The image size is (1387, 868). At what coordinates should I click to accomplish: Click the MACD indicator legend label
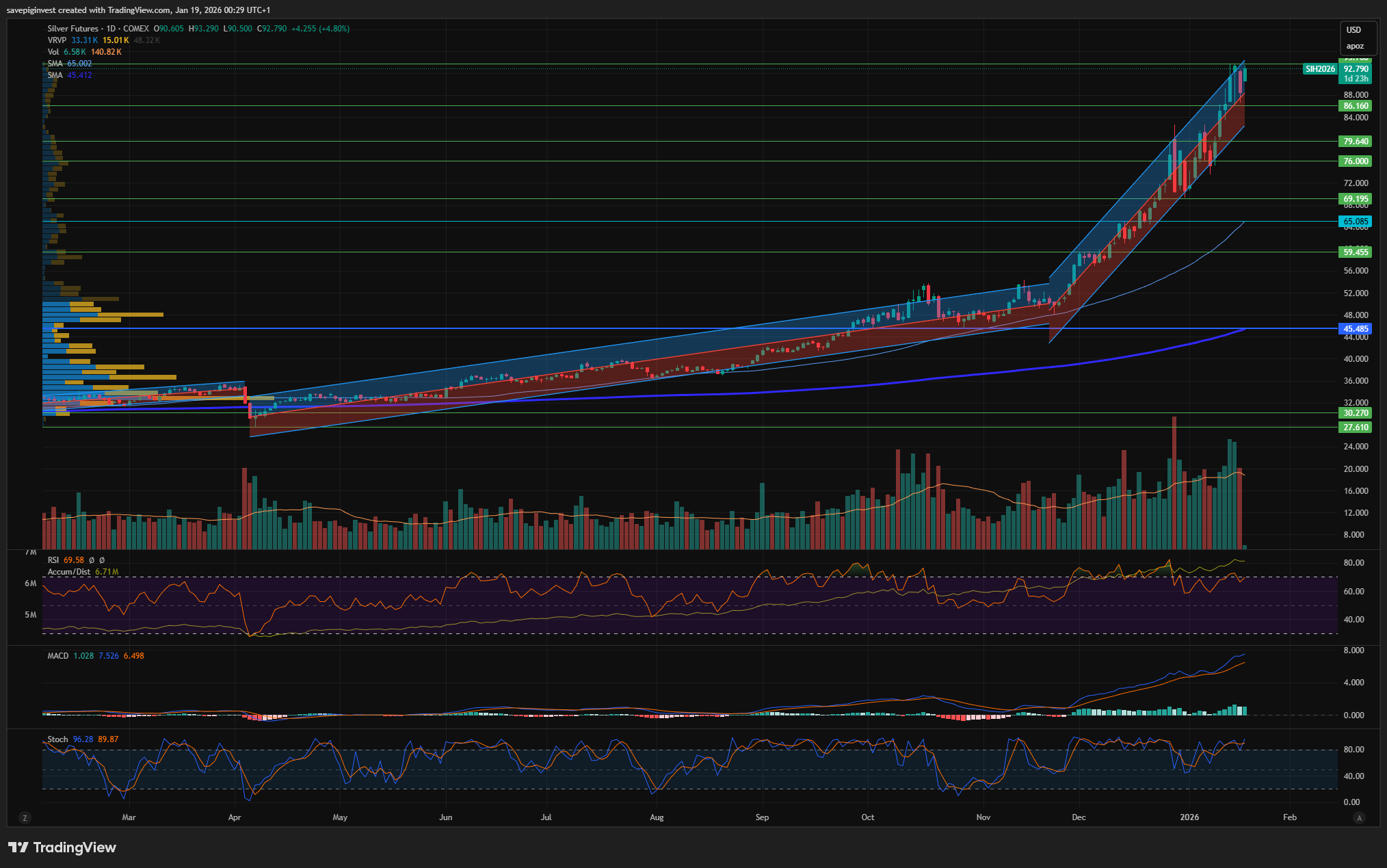58,656
